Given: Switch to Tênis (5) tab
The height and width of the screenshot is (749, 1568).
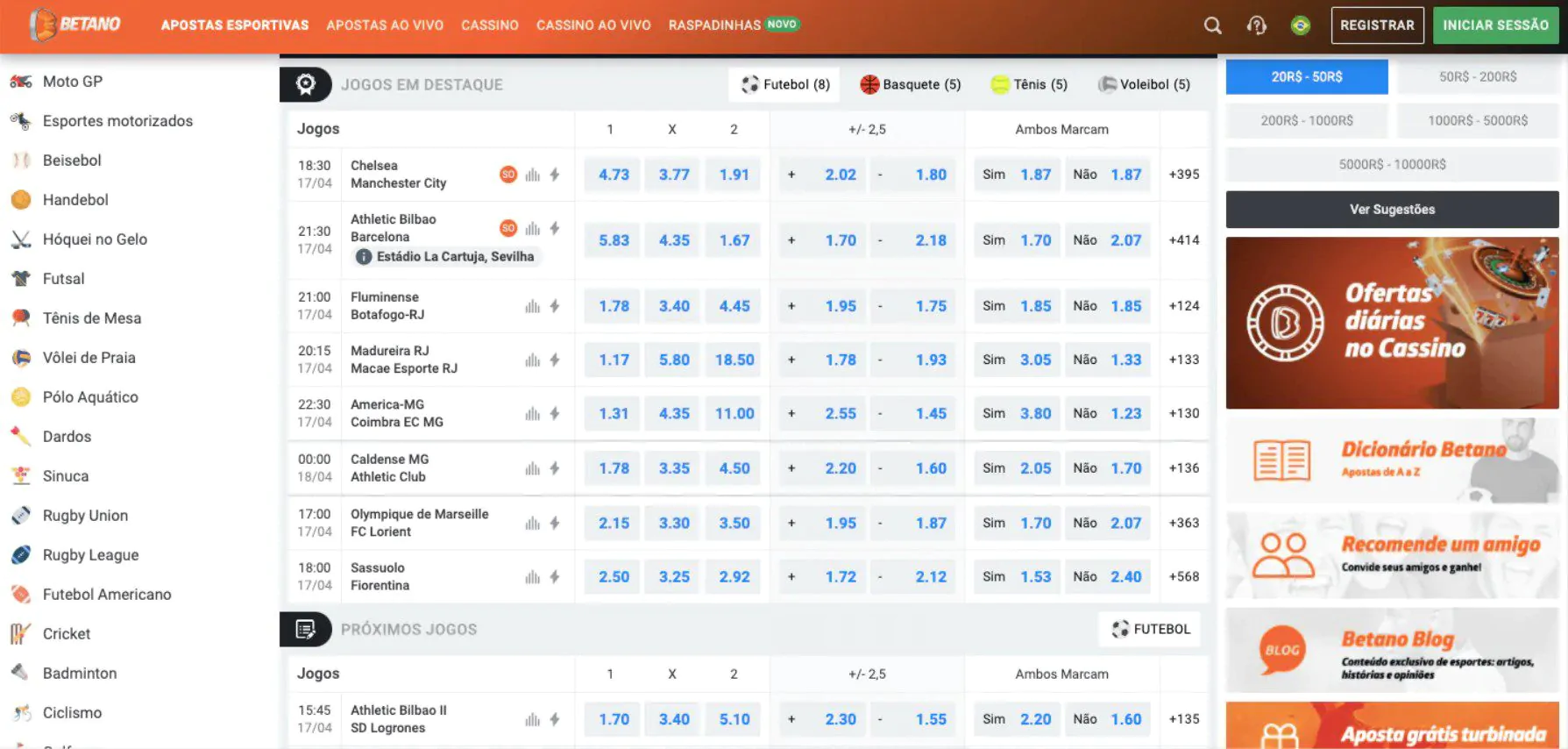Looking at the screenshot, I should 1029,84.
